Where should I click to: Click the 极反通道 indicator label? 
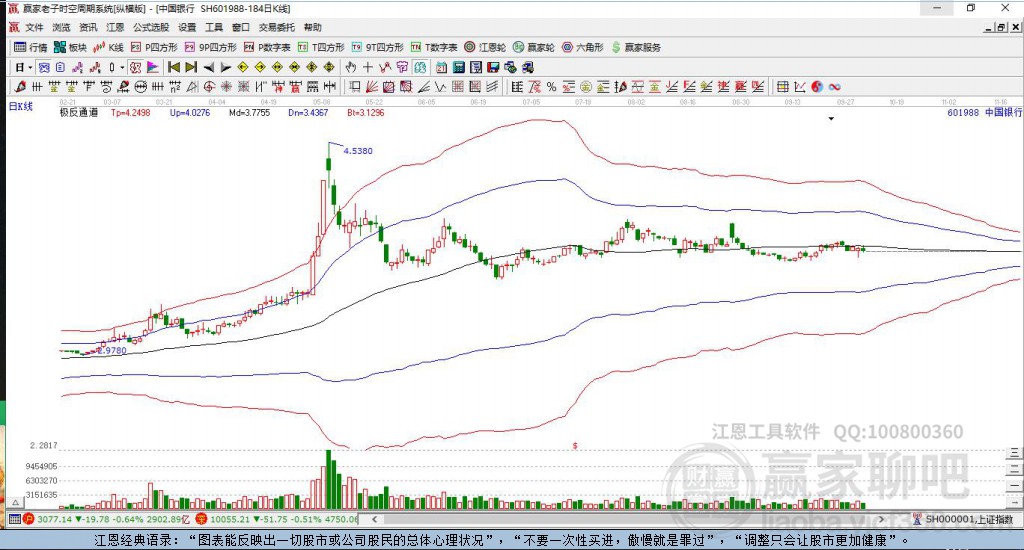[79, 112]
